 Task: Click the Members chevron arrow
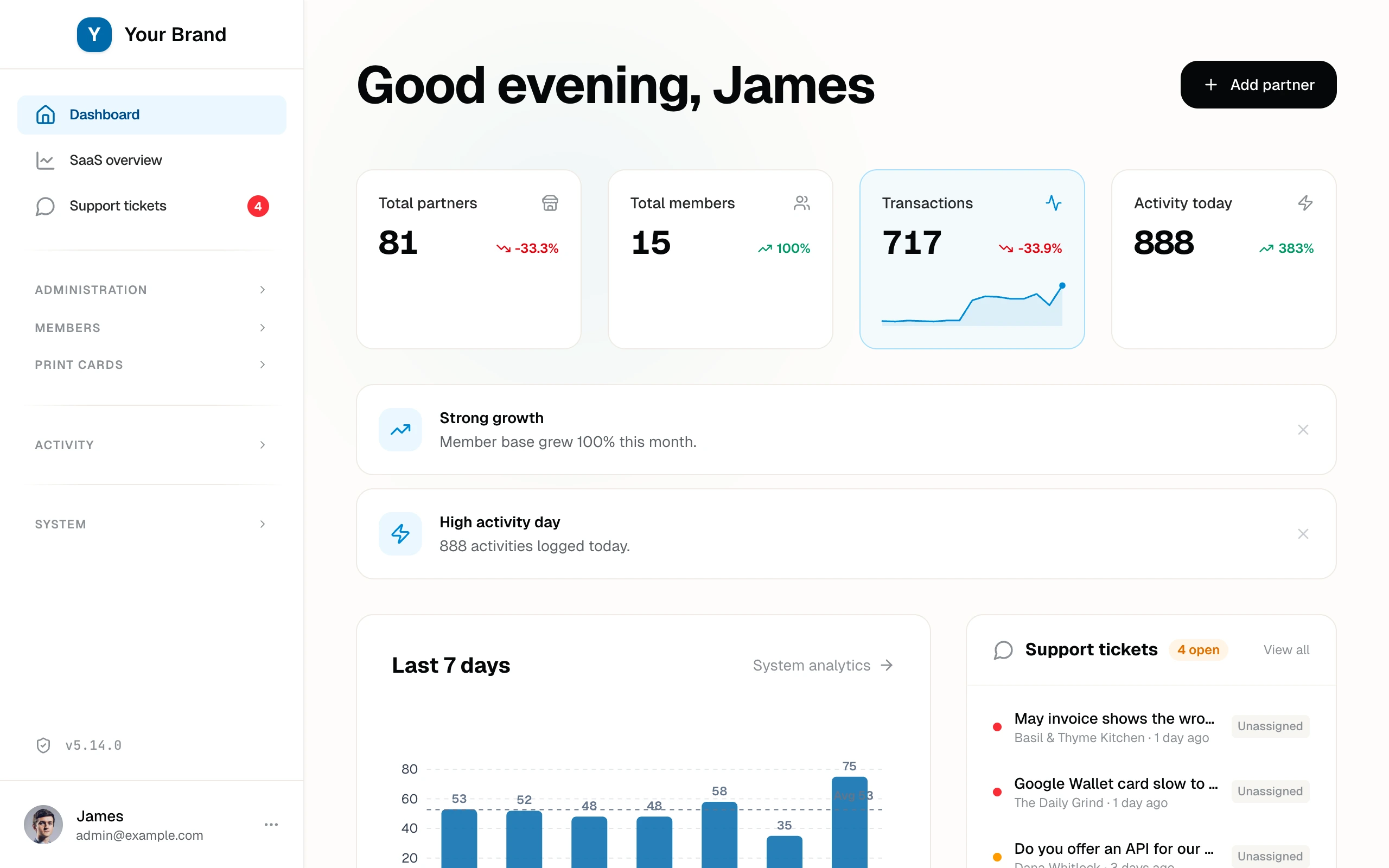pos(262,328)
